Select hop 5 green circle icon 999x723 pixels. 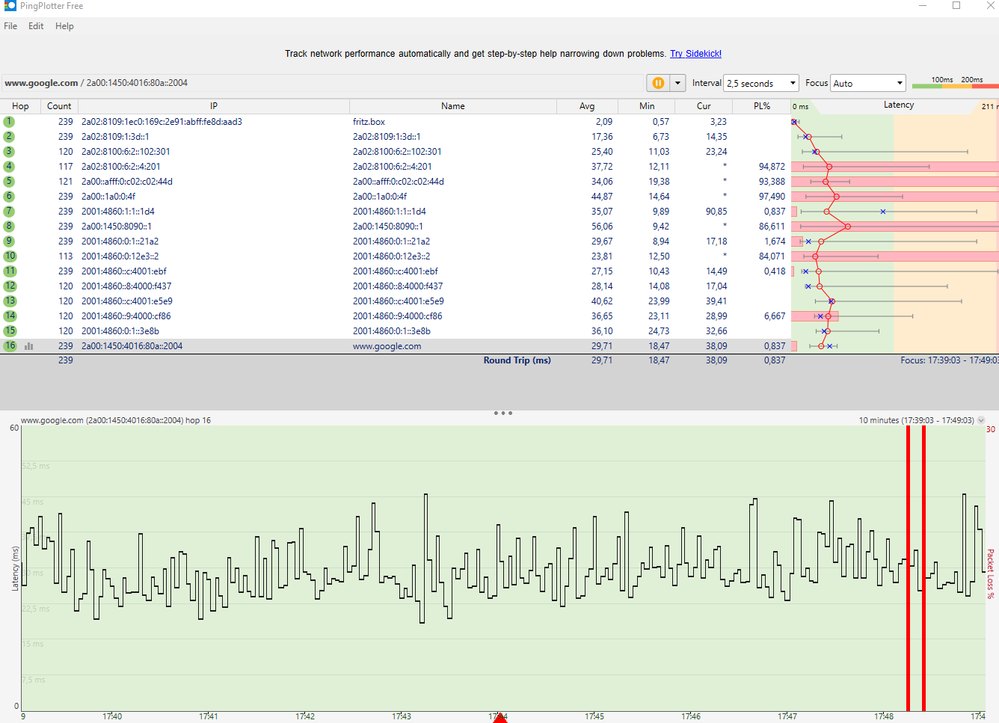(9, 182)
